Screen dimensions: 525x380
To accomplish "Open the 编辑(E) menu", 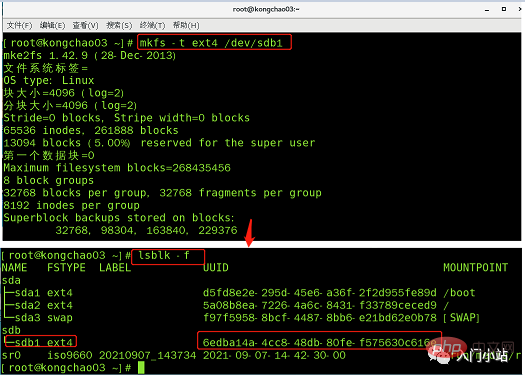I will tap(52, 25).
